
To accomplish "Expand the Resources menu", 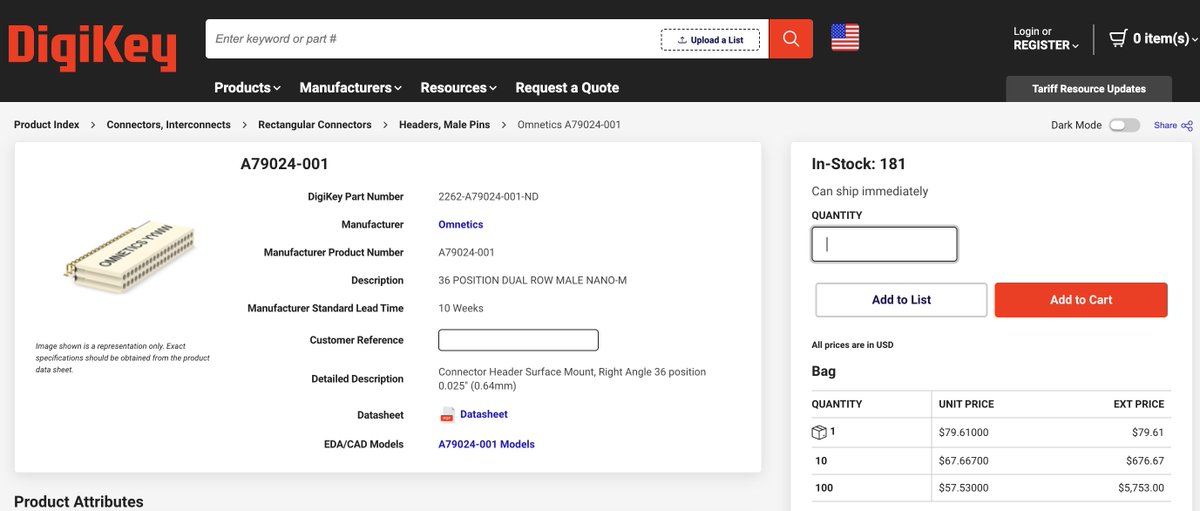I will 458,88.
